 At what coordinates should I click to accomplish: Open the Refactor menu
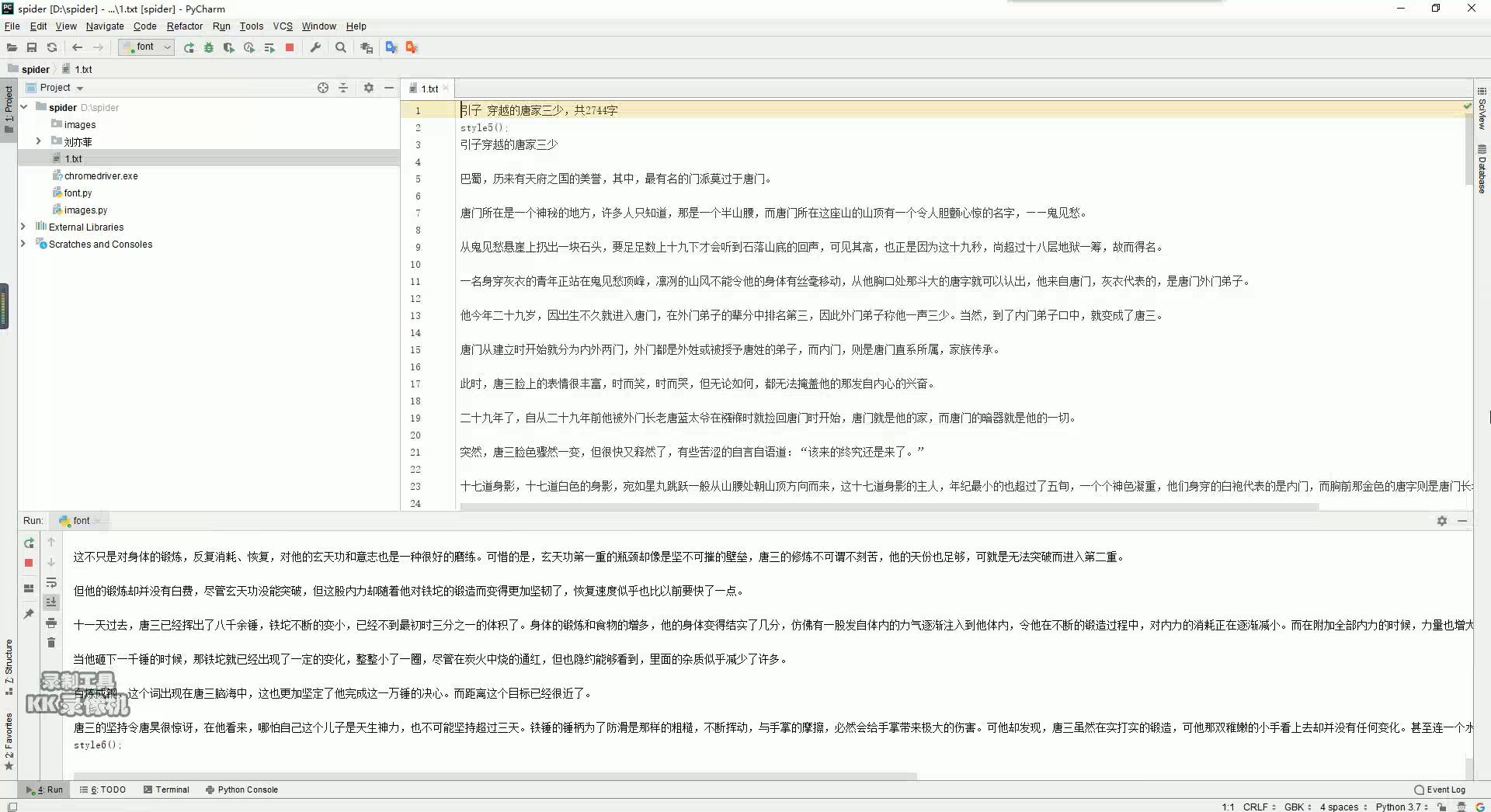point(185,26)
